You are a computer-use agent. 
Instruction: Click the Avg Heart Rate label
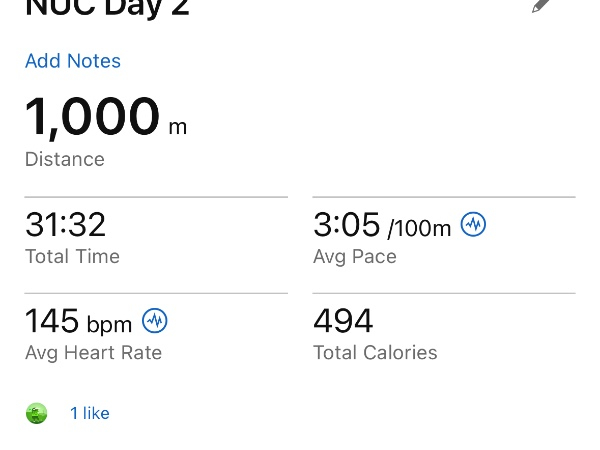pos(93,352)
